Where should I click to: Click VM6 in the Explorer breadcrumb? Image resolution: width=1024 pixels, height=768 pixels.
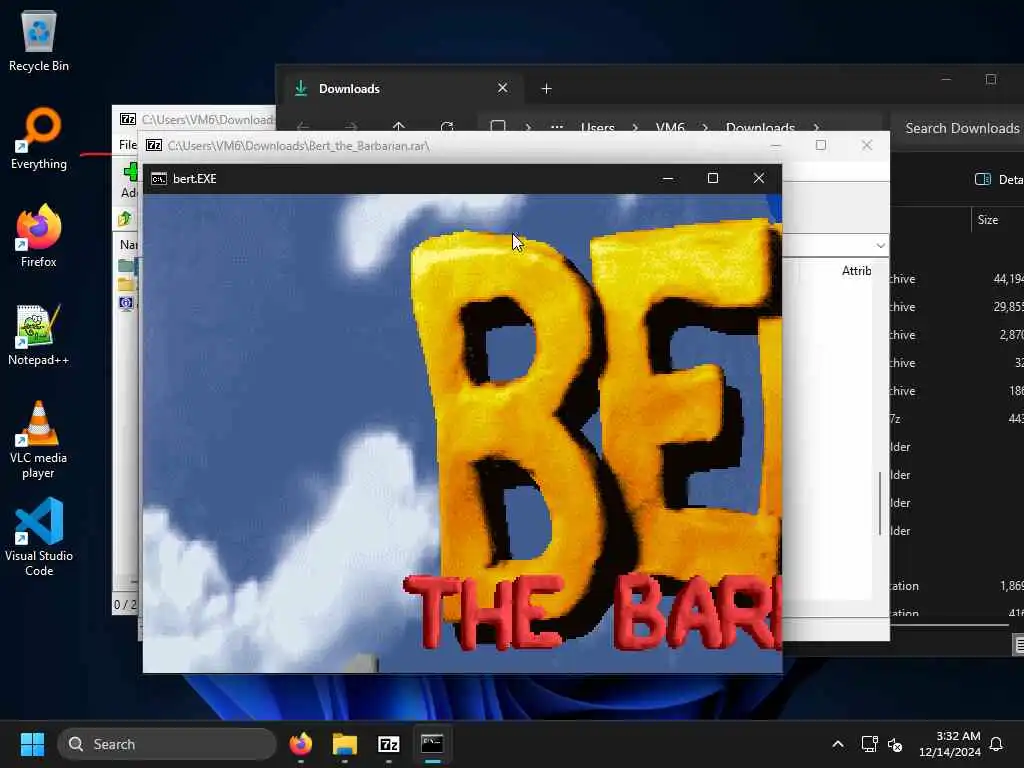point(670,127)
